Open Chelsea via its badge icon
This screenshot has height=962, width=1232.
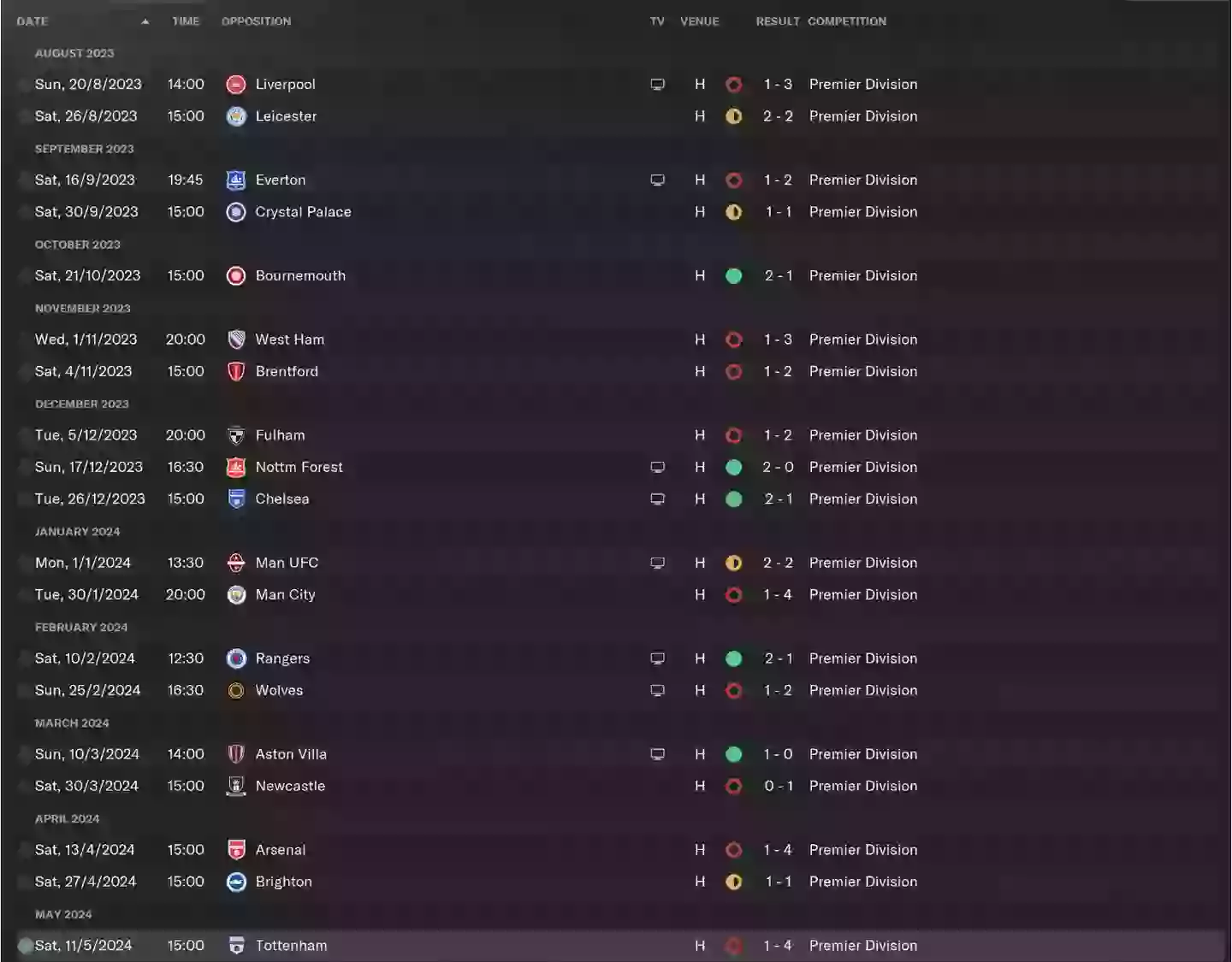236,499
